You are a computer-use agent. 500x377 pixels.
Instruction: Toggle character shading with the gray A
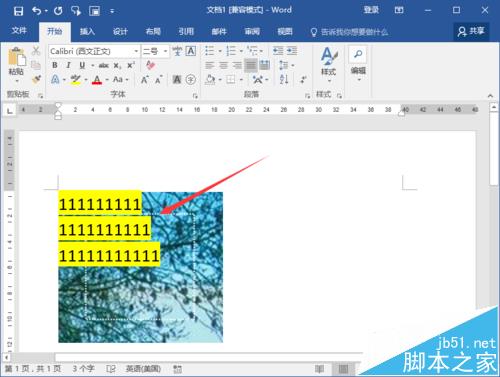pos(177,80)
